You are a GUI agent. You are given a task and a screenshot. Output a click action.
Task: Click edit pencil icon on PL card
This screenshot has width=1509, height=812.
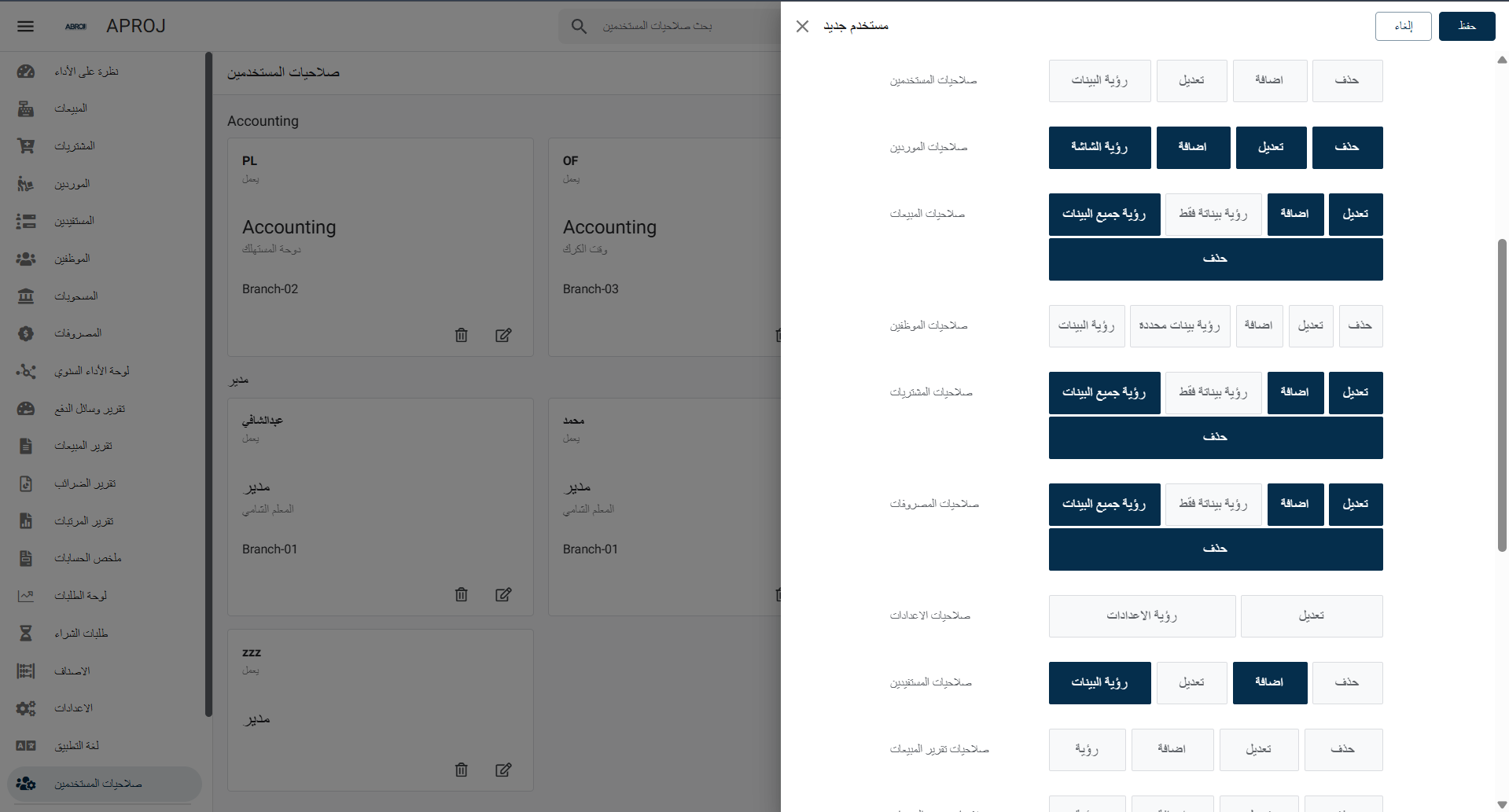click(x=503, y=335)
